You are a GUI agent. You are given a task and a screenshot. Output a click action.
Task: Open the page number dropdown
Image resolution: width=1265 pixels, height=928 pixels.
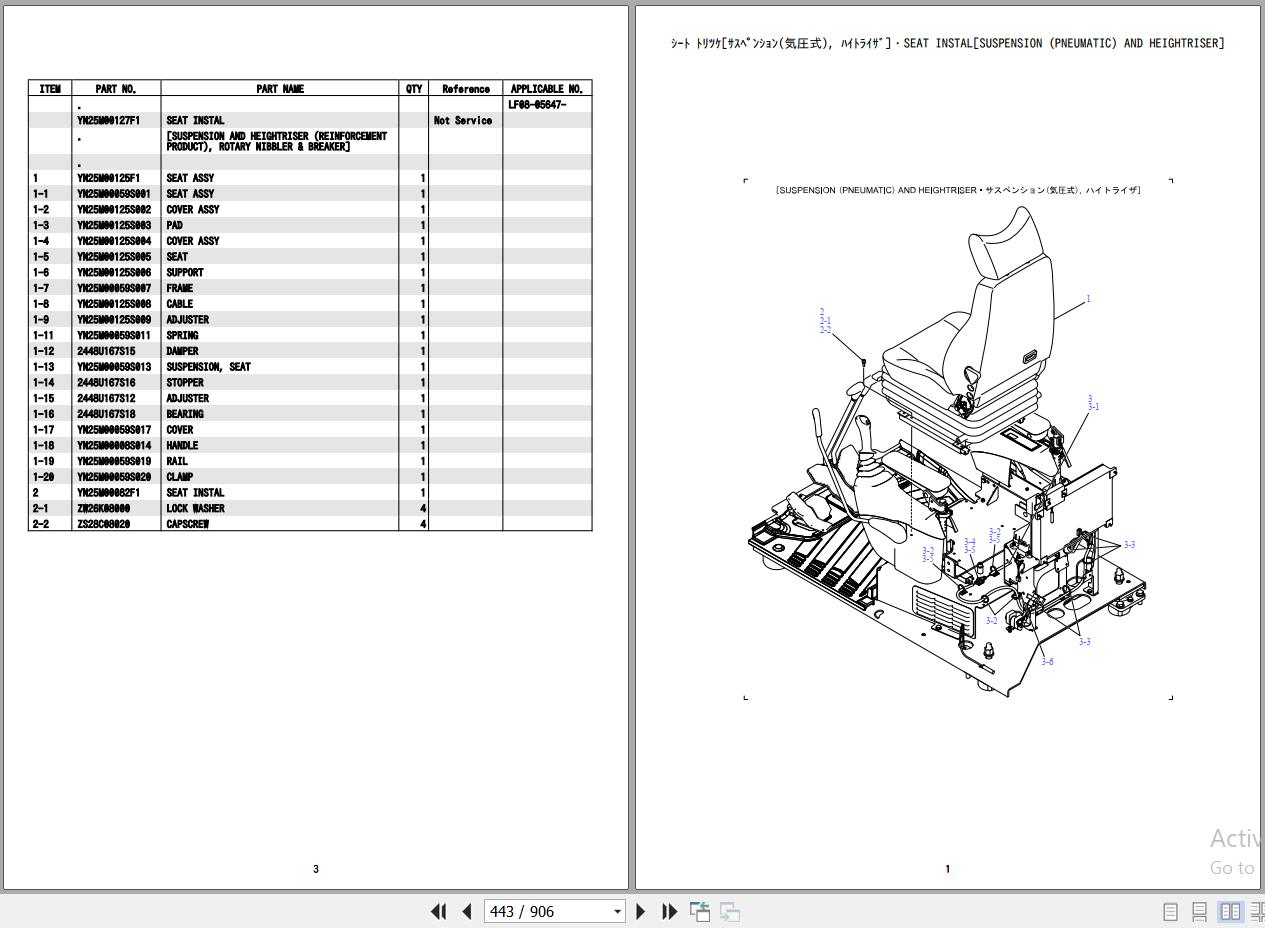tap(617, 911)
